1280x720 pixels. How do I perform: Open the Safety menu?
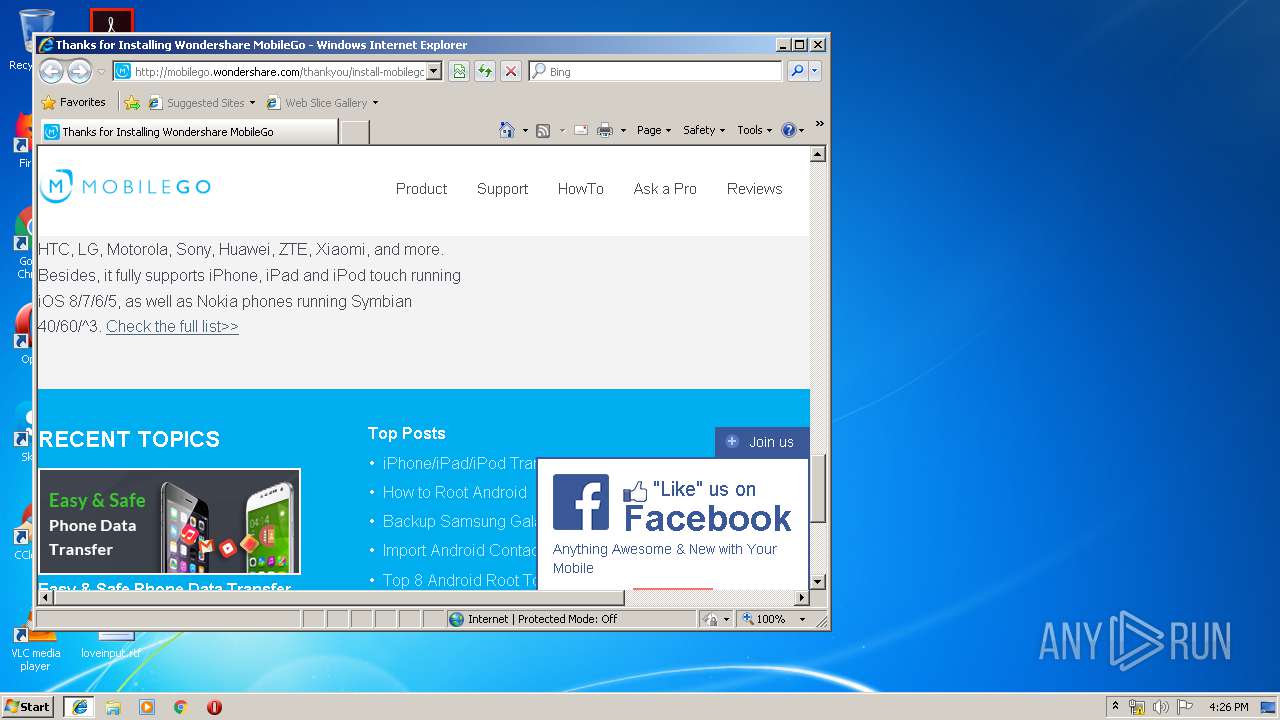coord(704,130)
